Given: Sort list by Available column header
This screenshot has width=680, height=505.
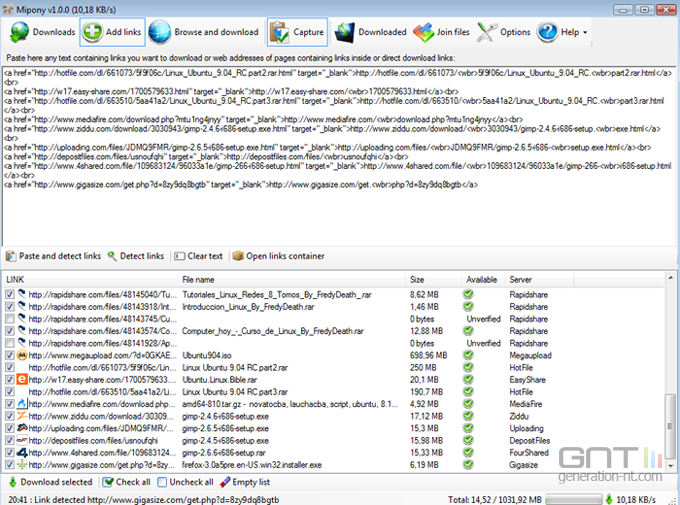Looking at the screenshot, I should [483, 280].
